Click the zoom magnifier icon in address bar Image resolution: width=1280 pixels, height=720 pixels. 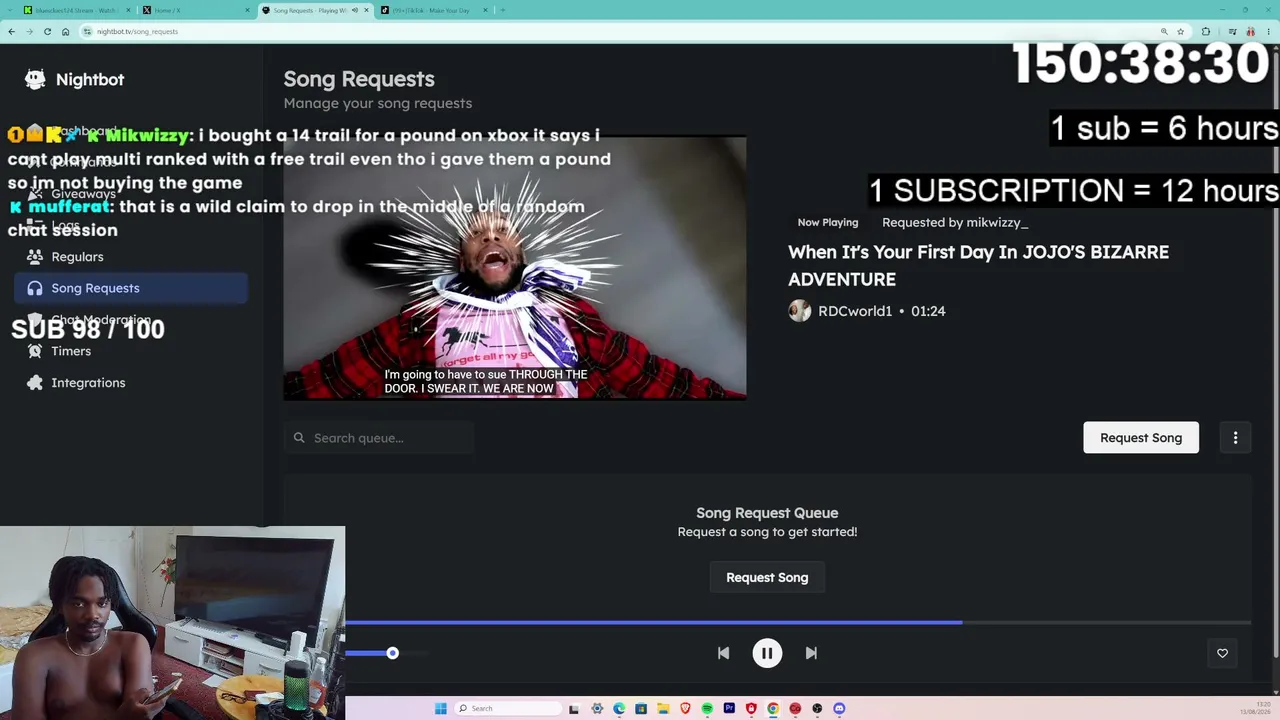(x=1164, y=31)
